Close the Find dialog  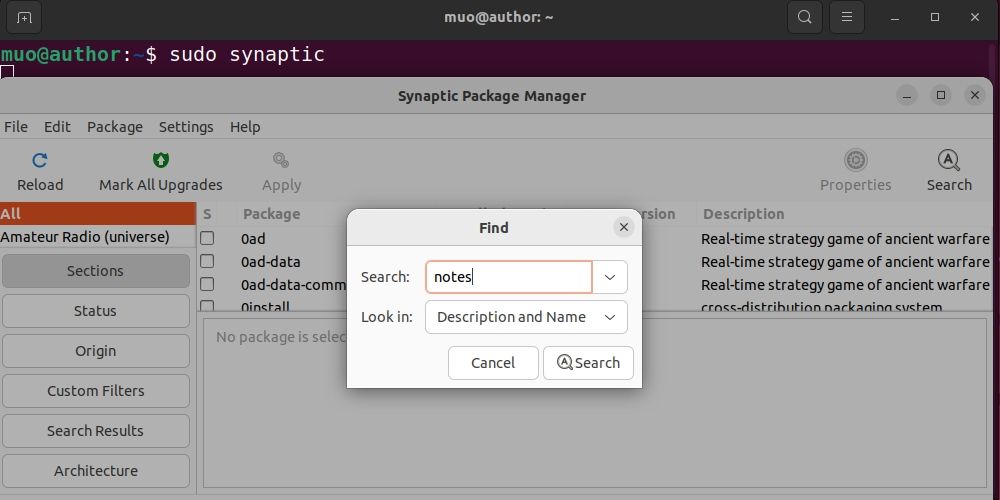tap(624, 227)
